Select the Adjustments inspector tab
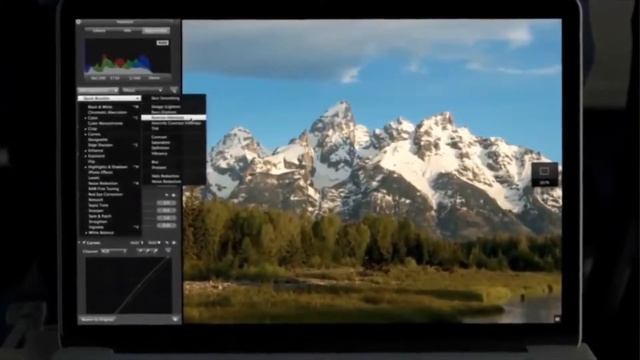640x360 pixels. 156,31
